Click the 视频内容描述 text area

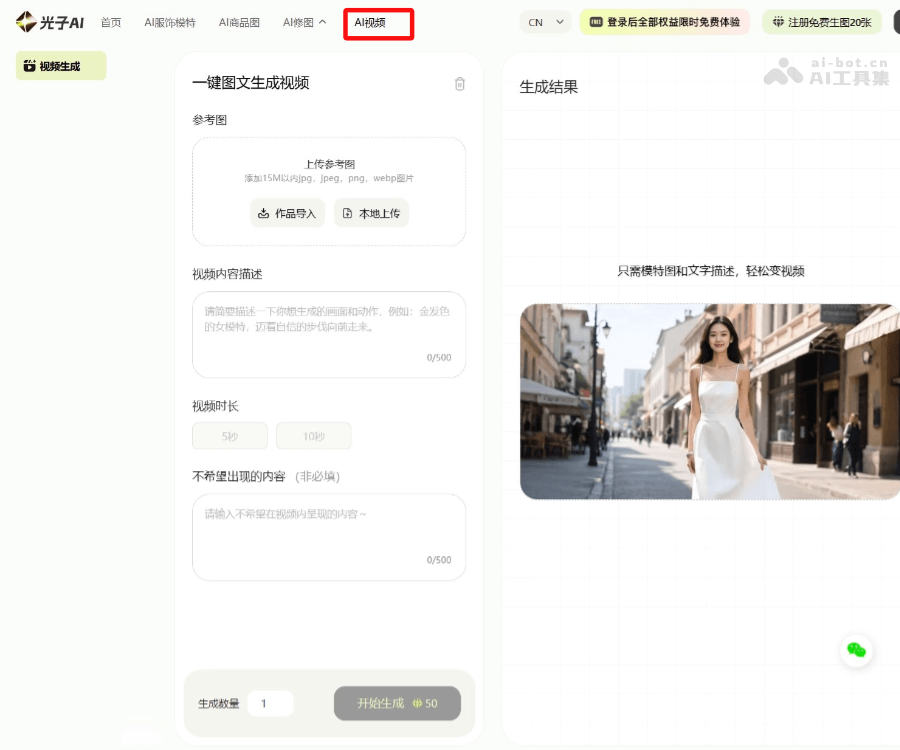click(x=328, y=328)
